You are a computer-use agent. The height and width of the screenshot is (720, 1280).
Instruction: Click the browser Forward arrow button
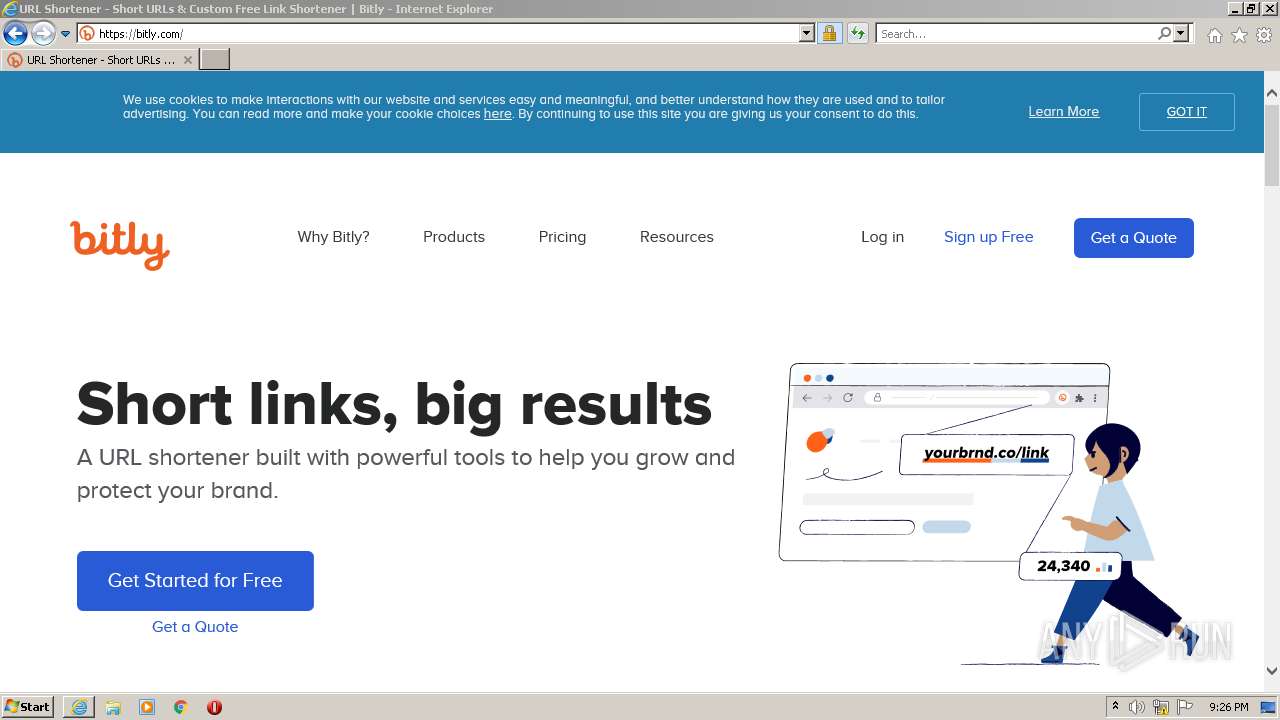(42, 34)
